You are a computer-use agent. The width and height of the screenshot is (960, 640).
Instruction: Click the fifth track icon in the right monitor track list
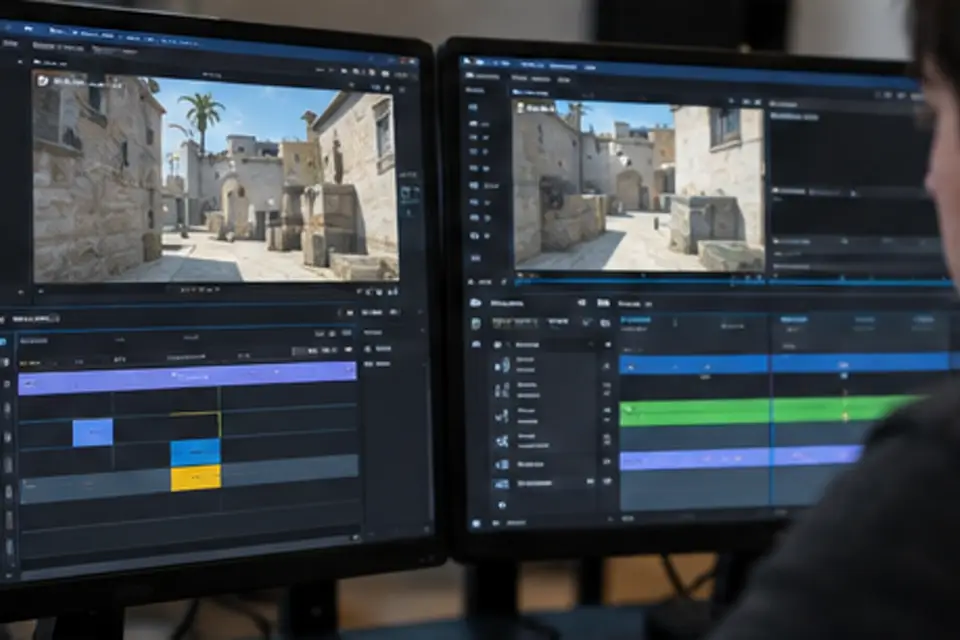pyautogui.click(x=502, y=465)
